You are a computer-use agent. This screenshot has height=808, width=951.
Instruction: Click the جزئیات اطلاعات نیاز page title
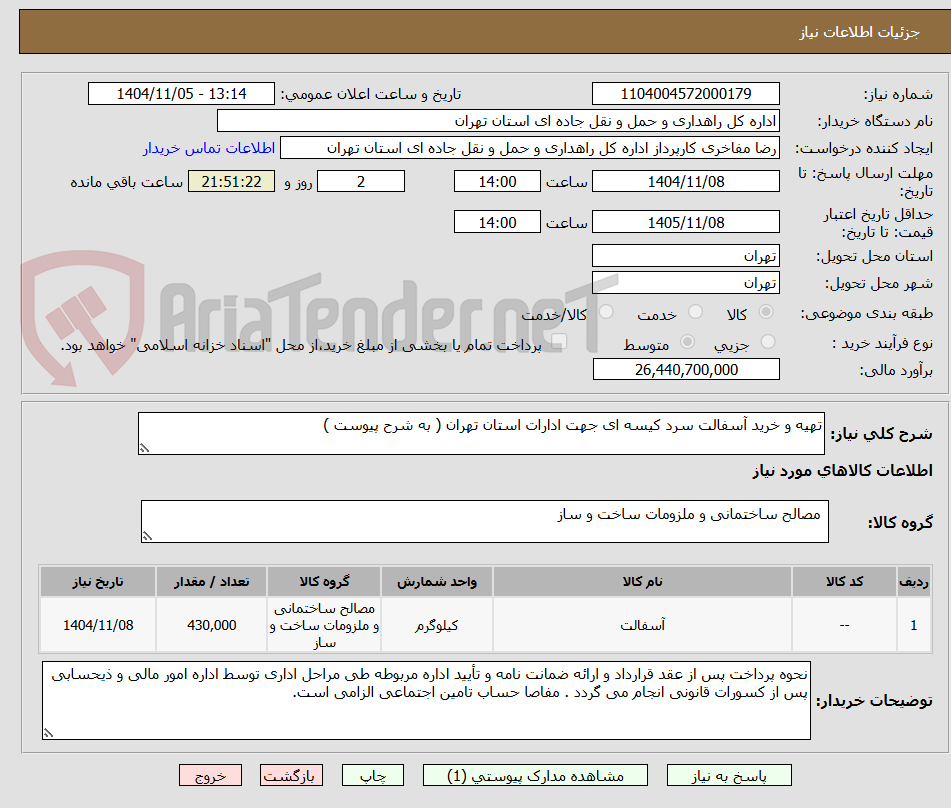point(859,32)
